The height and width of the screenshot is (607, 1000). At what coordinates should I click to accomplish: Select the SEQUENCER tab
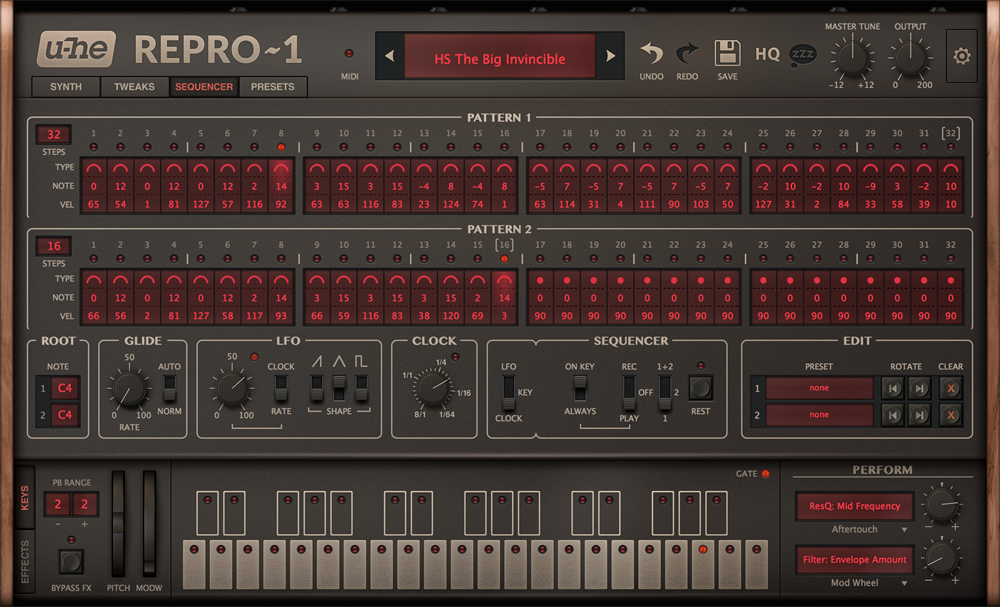204,87
